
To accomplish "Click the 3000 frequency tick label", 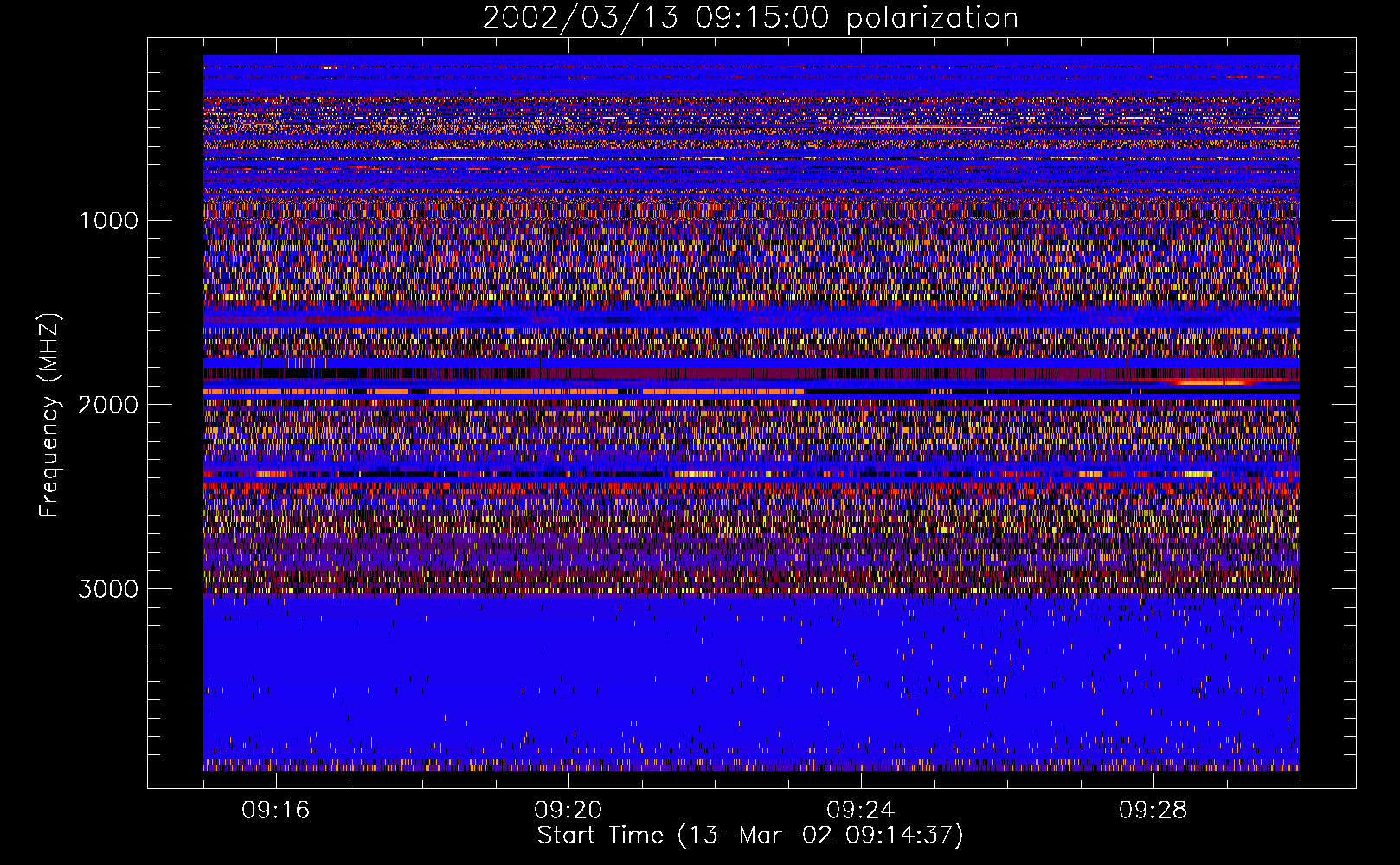I will click(108, 589).
